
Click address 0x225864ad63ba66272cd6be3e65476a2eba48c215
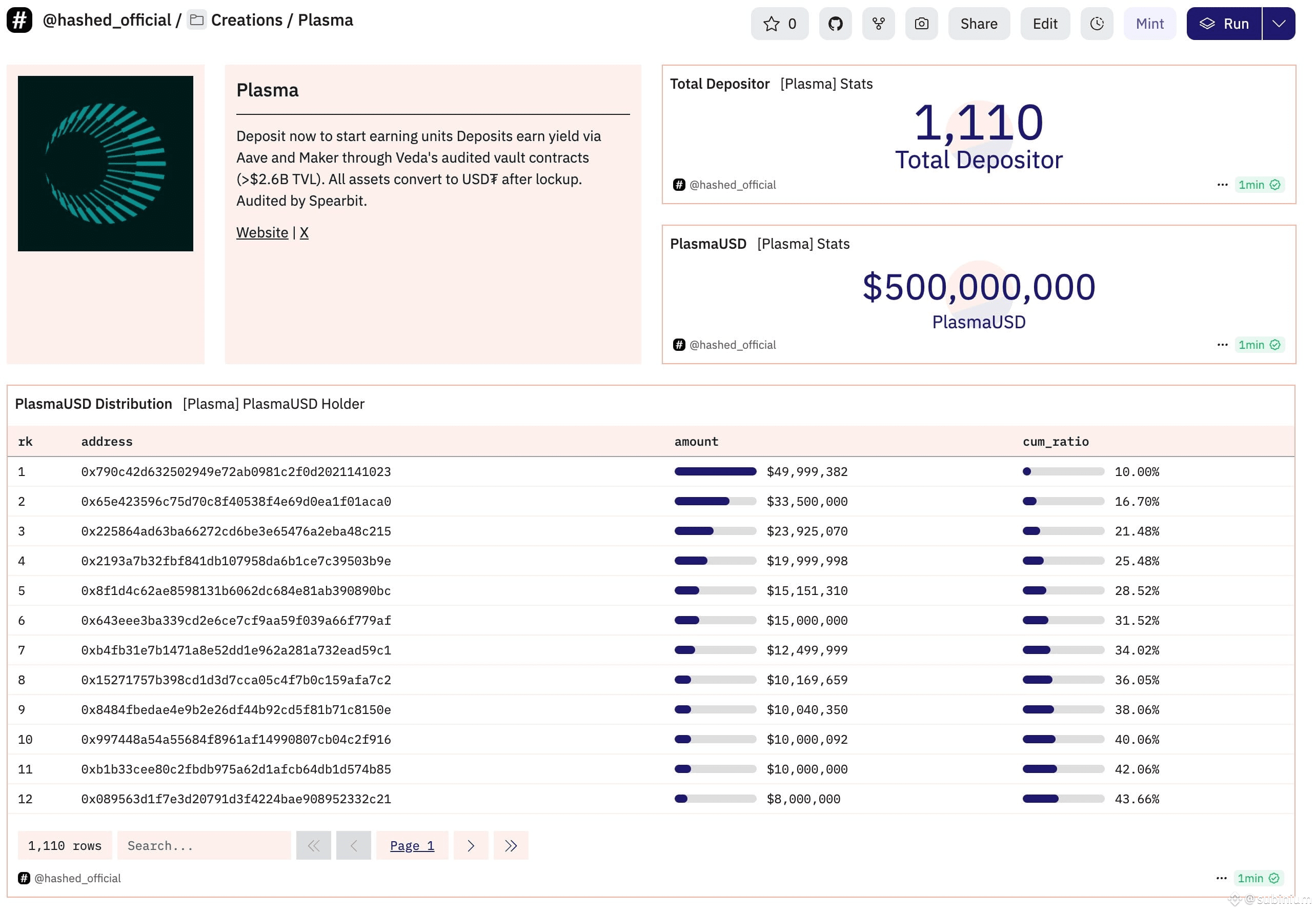236,531
